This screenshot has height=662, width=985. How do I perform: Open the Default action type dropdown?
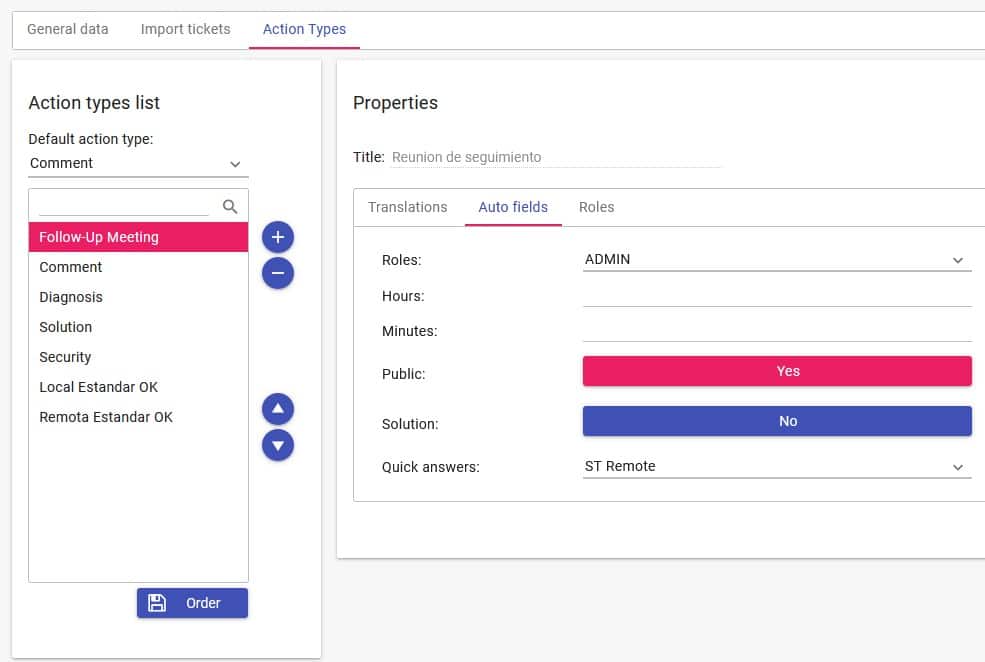point(137,164)
